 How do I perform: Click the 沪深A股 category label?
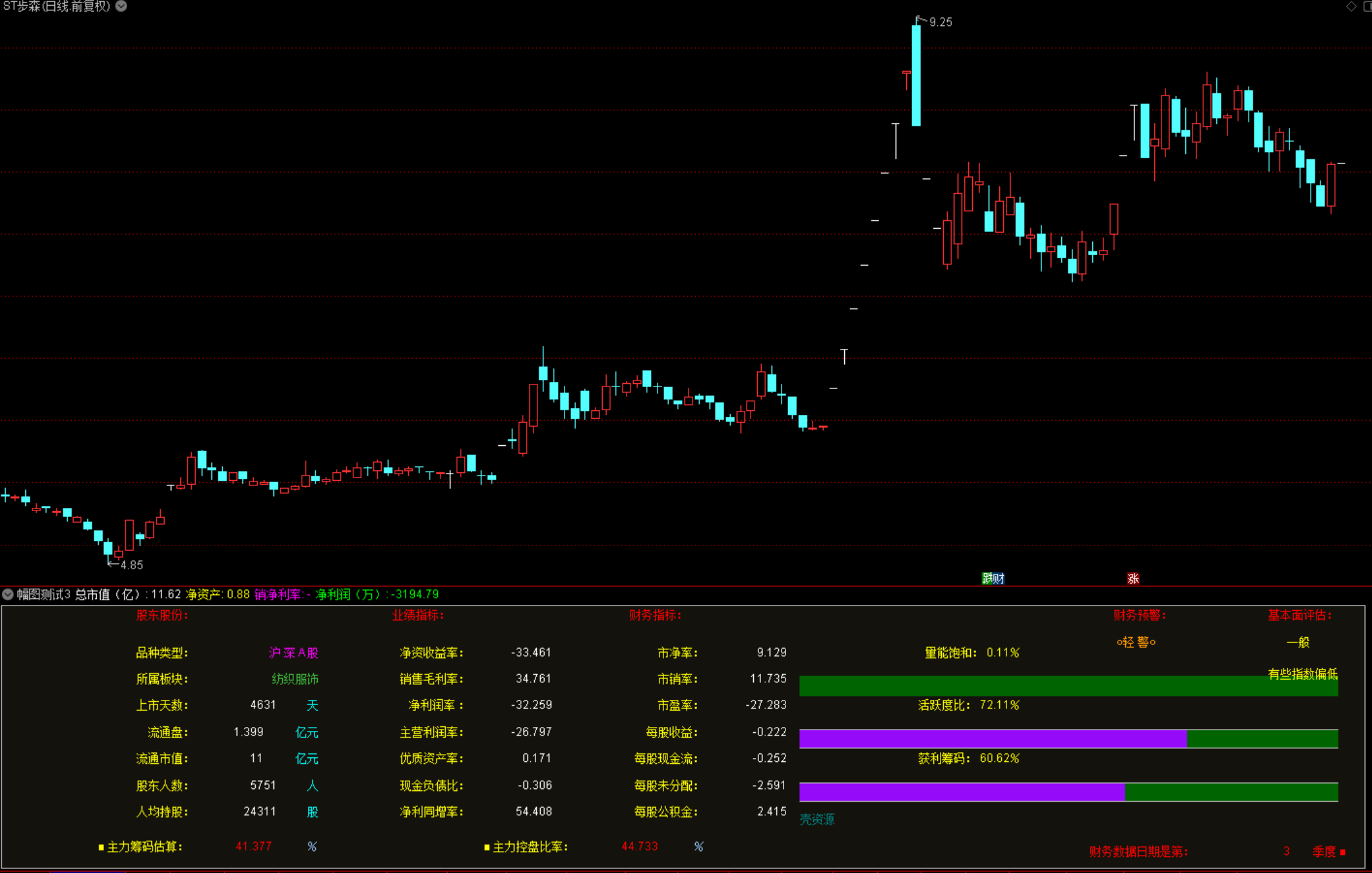[293, 653]
